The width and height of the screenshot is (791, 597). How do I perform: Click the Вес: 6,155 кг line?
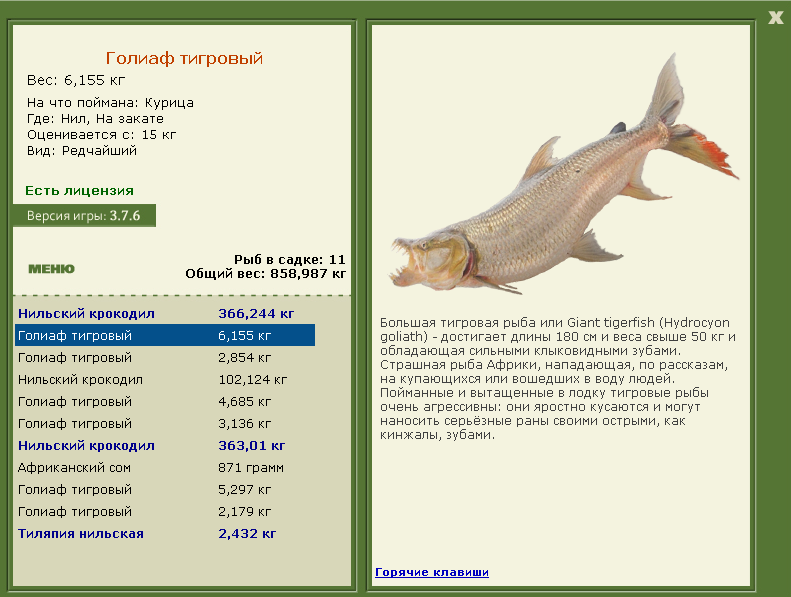tap(76, 81)
